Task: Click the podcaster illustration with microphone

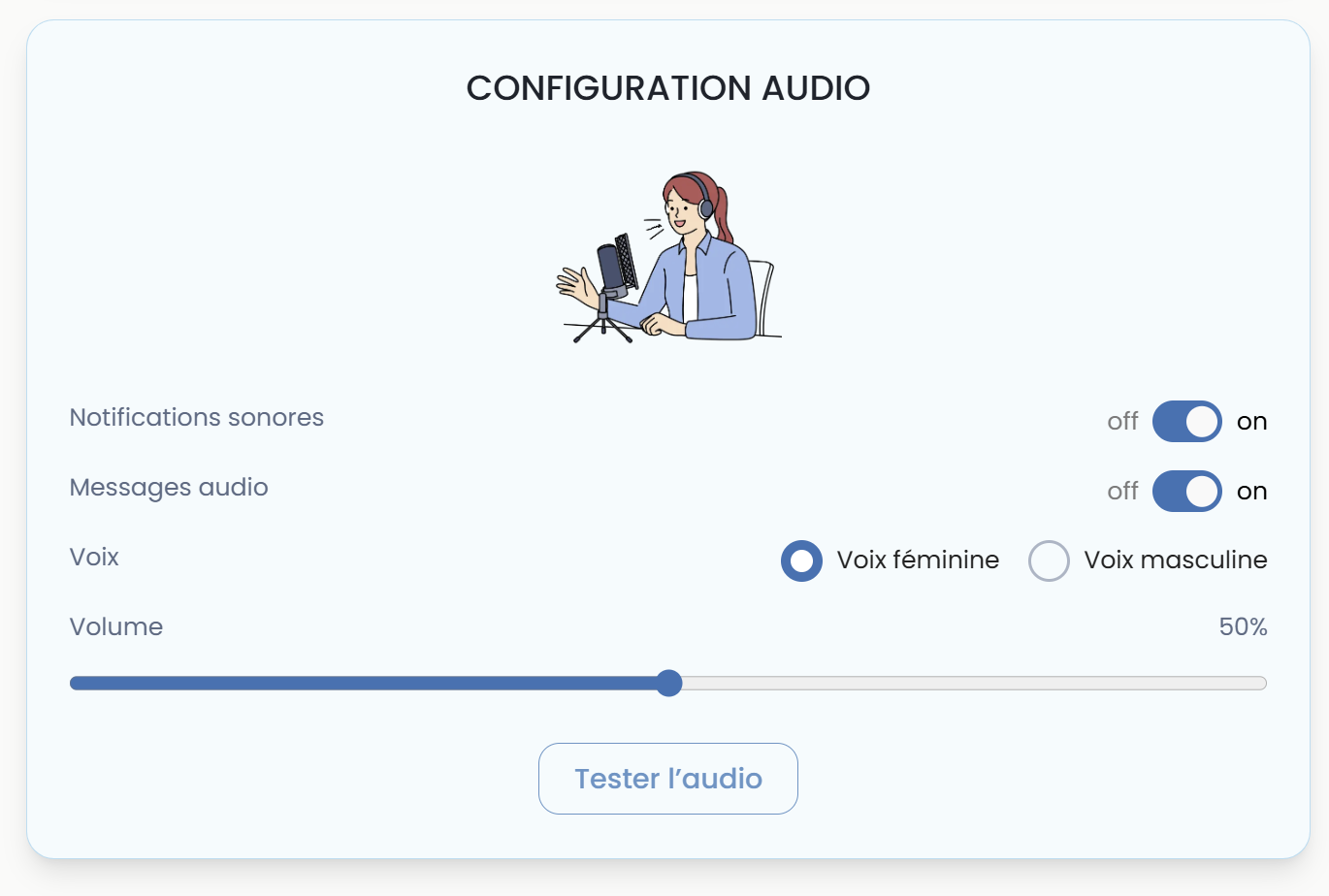Action: pyautogui.click(x=668, y=258)
